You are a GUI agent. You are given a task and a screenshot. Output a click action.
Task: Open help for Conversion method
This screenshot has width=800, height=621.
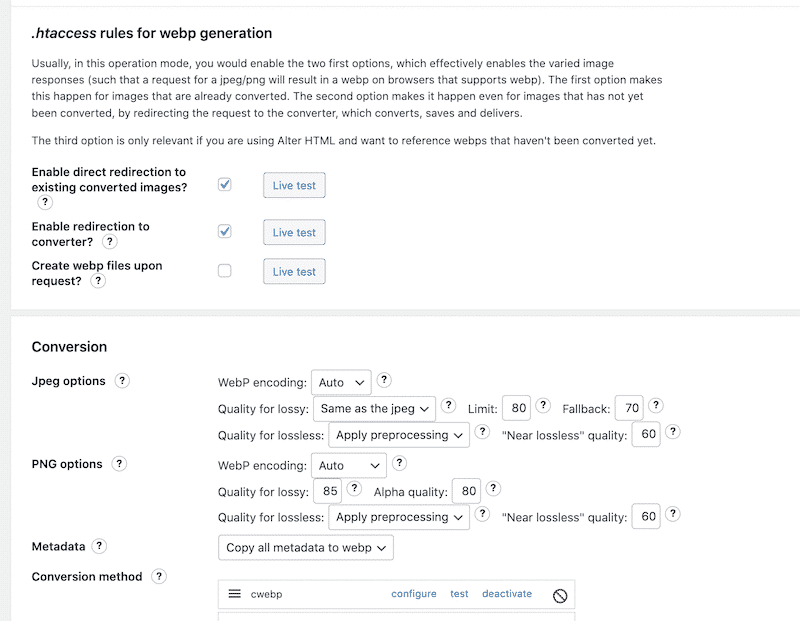(159, 577)
